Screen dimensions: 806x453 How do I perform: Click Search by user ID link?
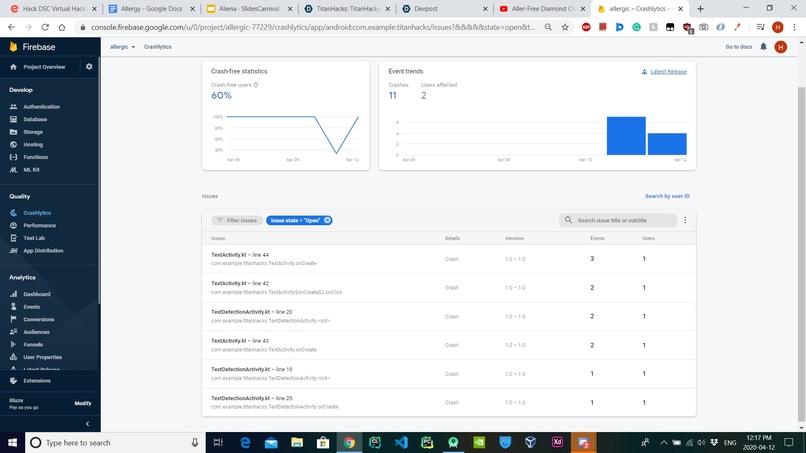tap(667, 196)
